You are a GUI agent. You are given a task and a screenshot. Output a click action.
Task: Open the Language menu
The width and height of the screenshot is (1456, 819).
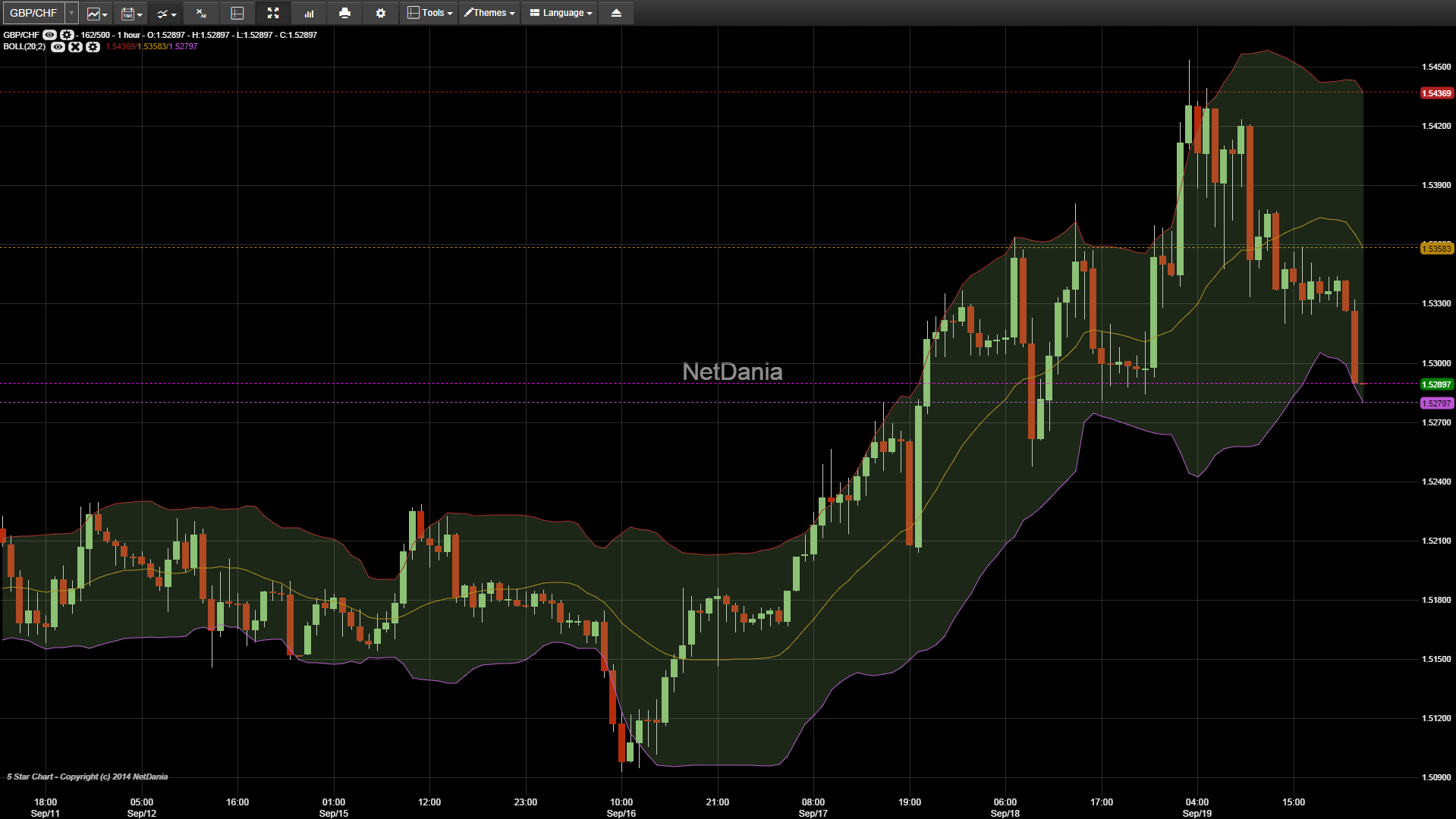point(561,13)
